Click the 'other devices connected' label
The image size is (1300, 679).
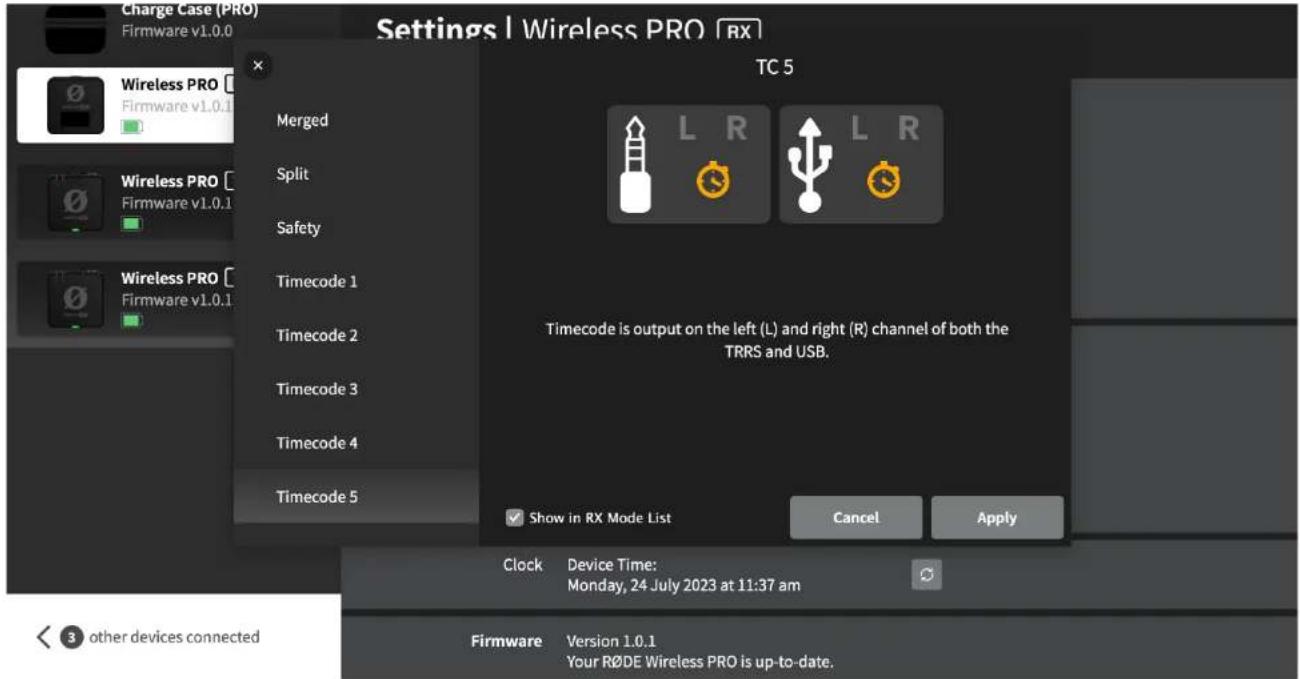[174, 637]
